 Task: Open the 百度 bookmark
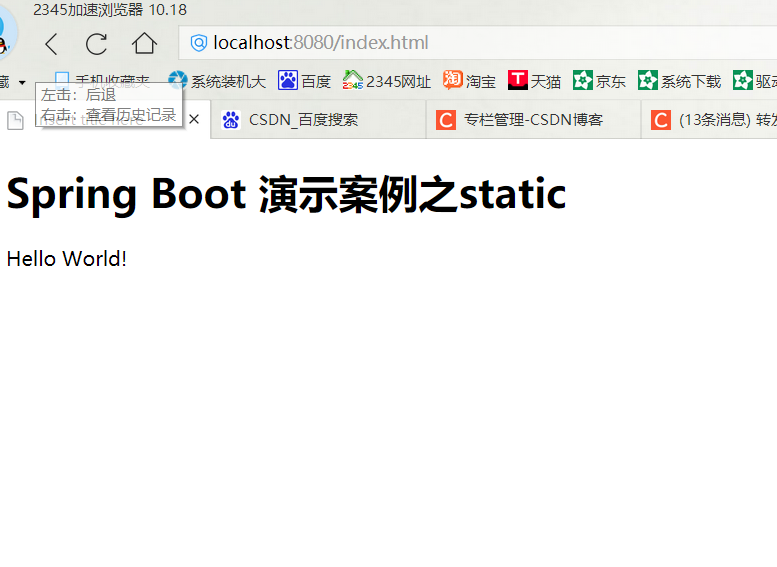tap(304, 81)
